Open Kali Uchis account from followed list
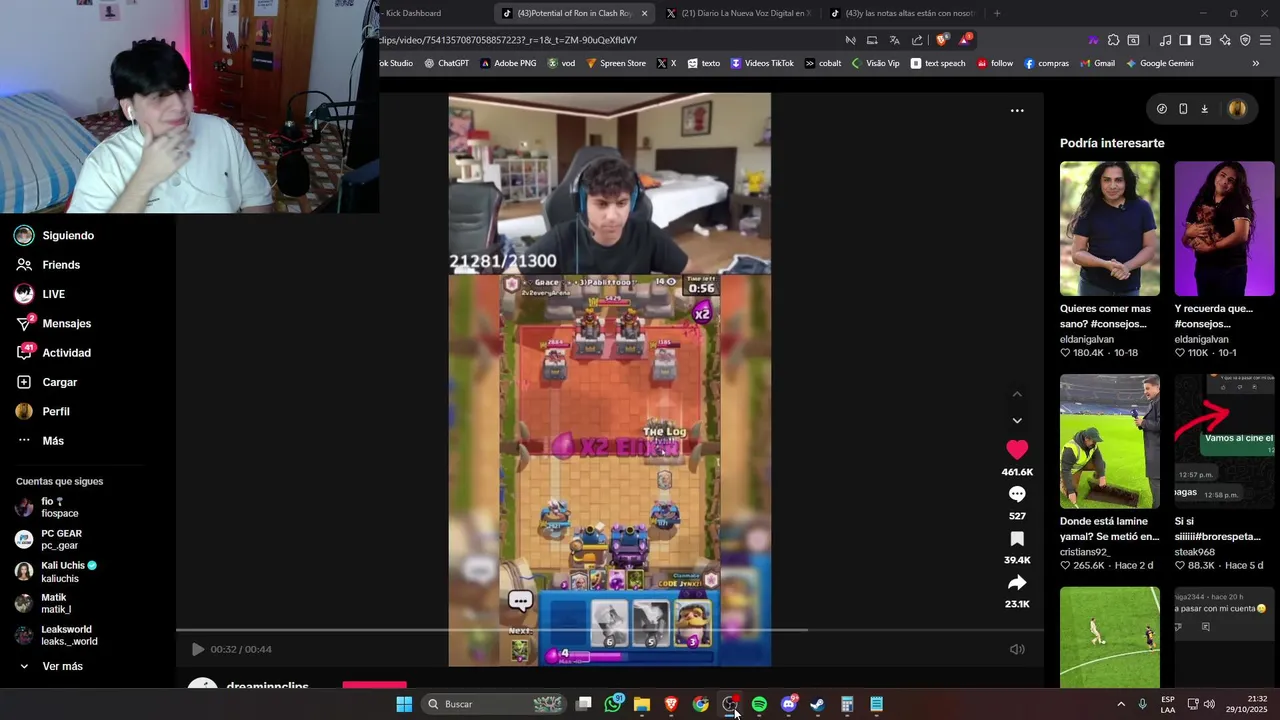Screen dimensions: 1280x720 point(56,572)
